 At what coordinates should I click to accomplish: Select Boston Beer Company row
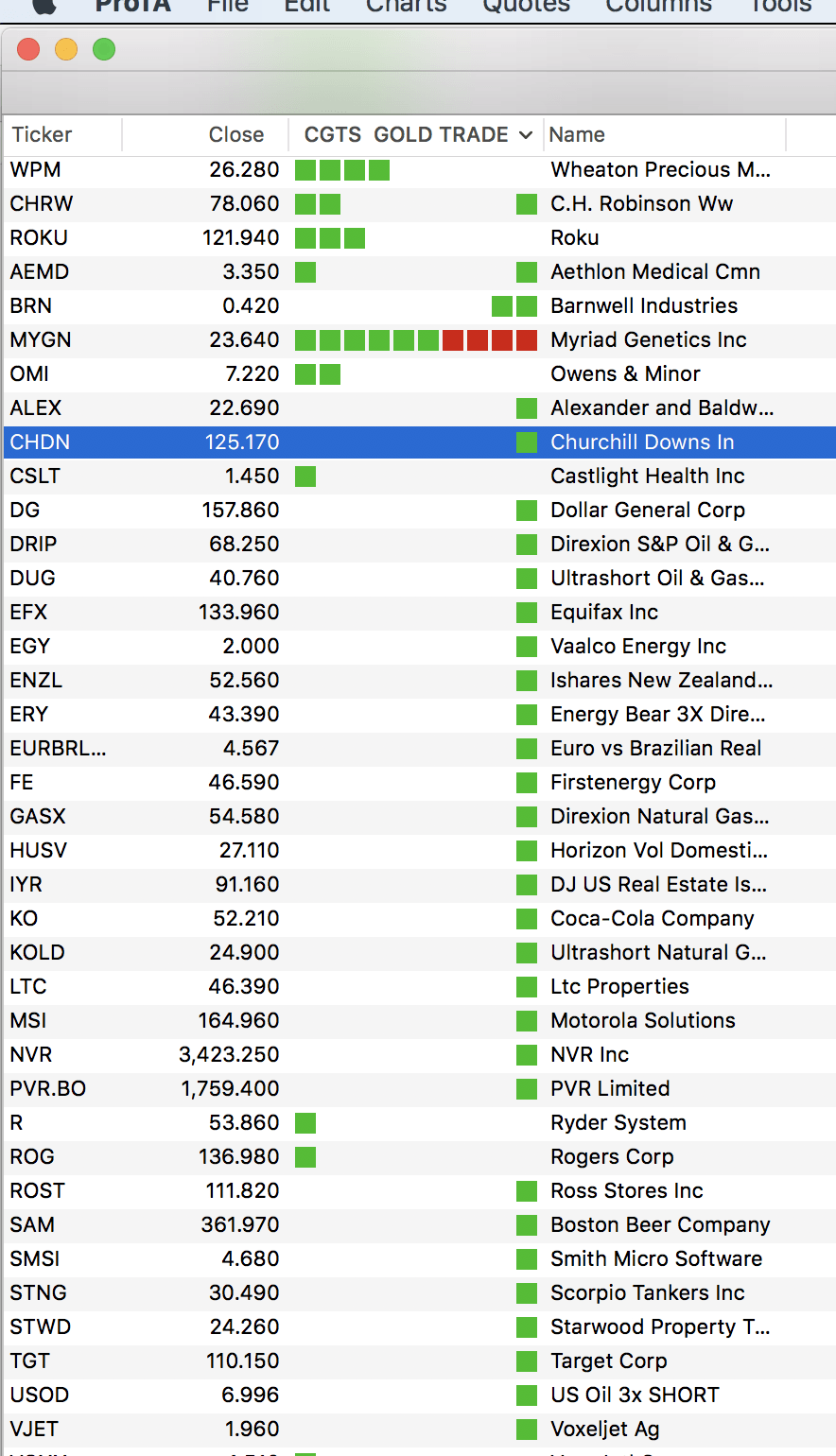click(418, 1224)
